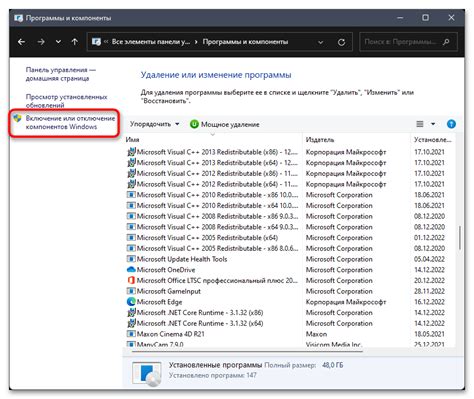
Task: Select Microsoft Edge in the list
Action: (x=154, y=302)
